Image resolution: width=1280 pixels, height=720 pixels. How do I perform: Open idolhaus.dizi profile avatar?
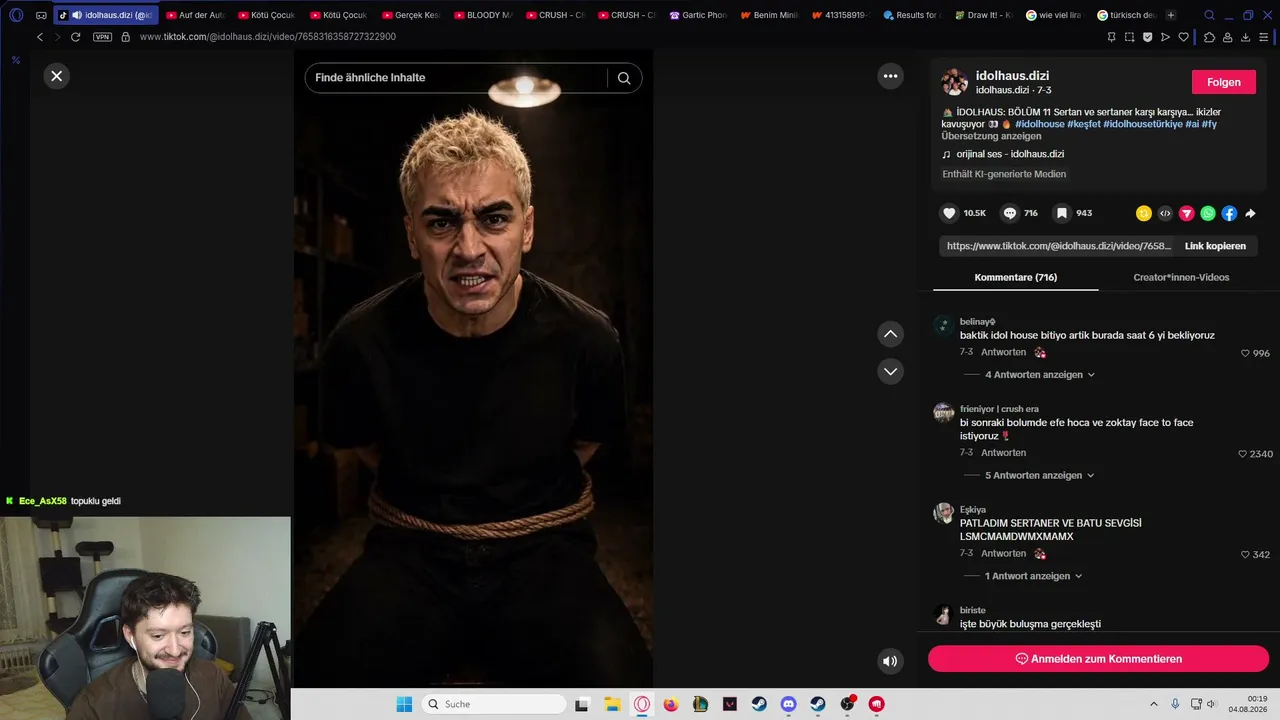[955, 82]
